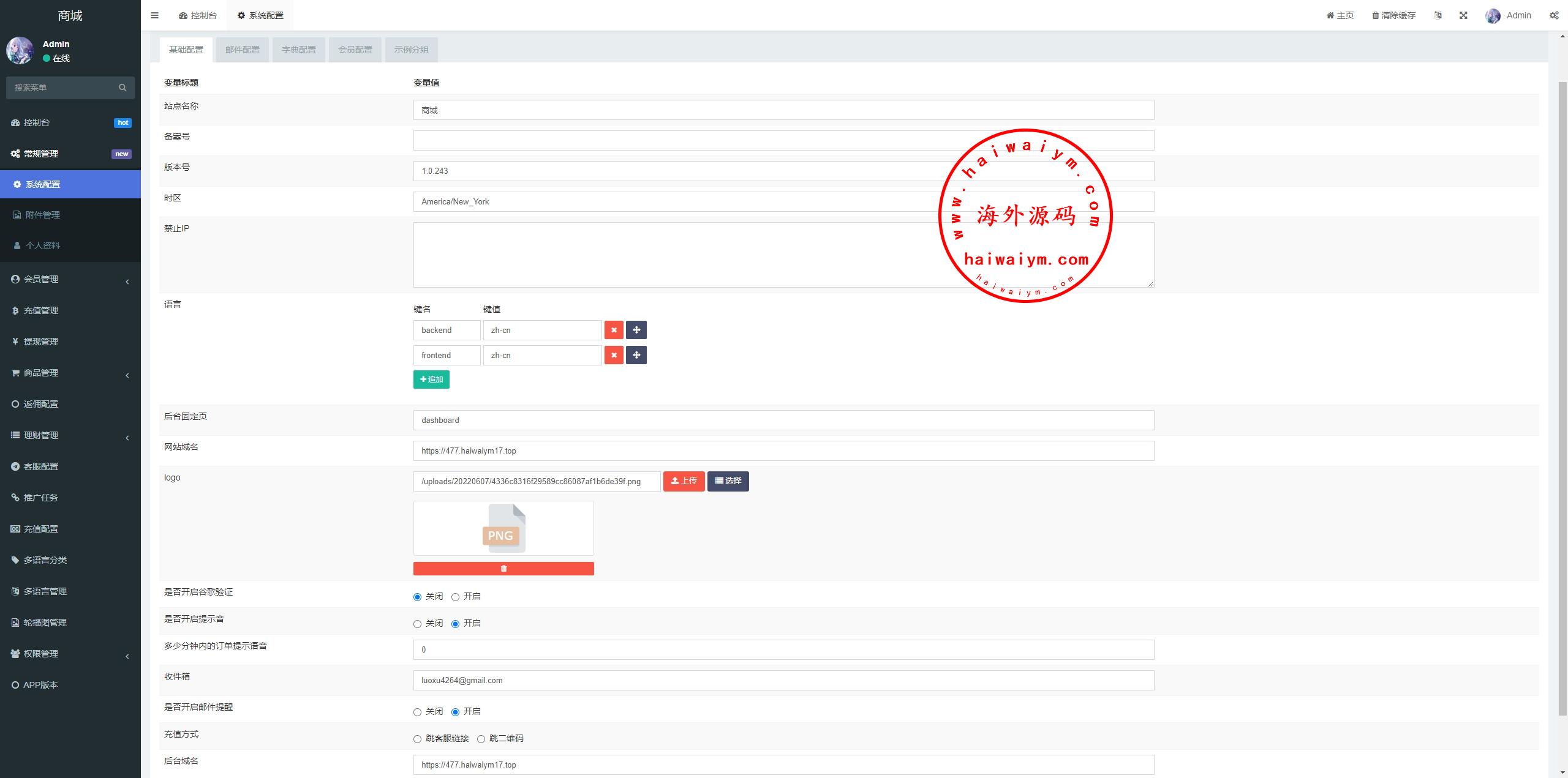1568x778 pixels.
Task: Go to 主页 link in top bar
Action: [1340, 15]
